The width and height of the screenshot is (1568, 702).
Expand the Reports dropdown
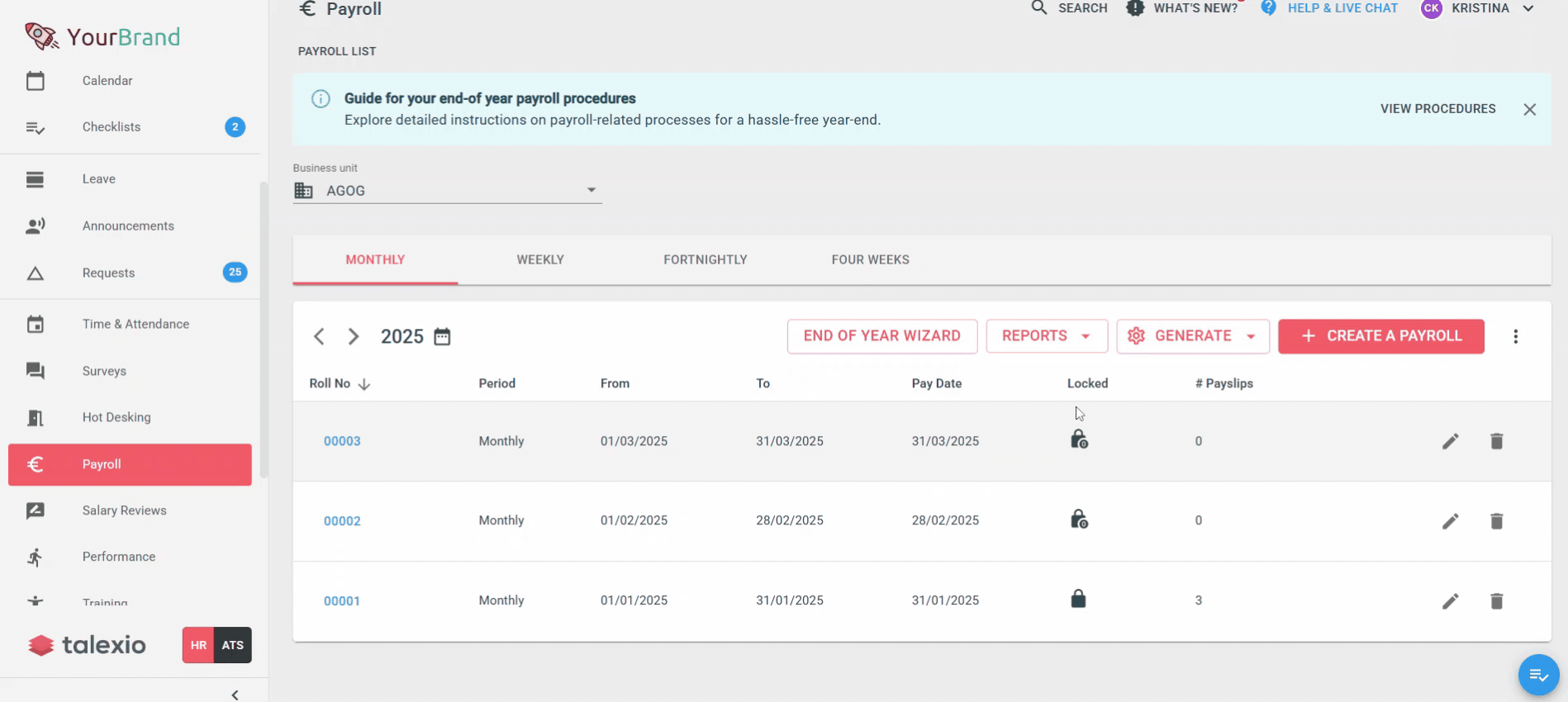tap(1047, 336)
